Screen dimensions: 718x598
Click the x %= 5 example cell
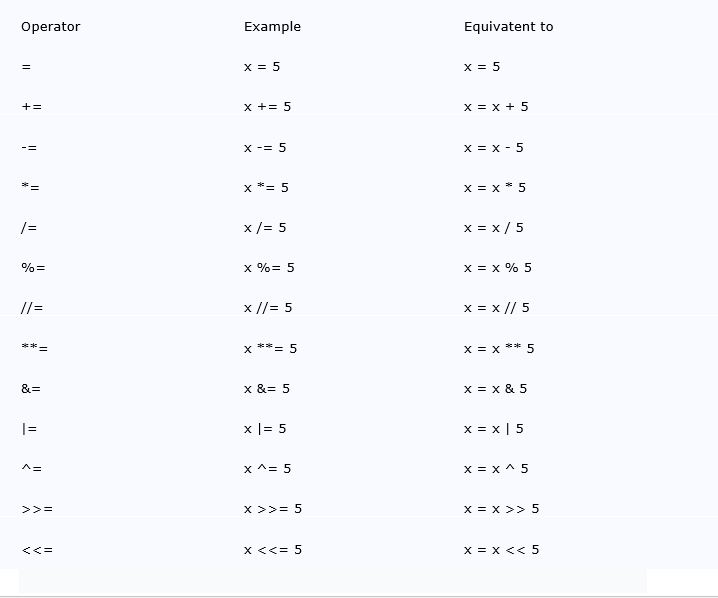coord(269,268)
